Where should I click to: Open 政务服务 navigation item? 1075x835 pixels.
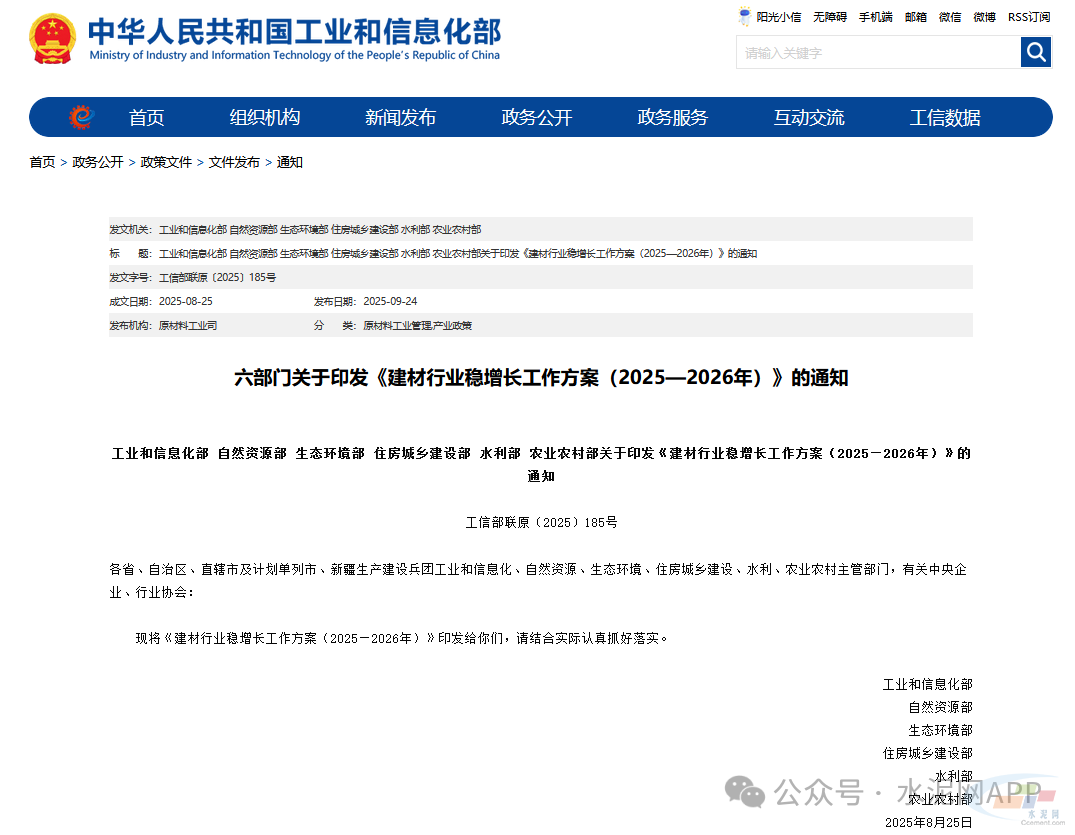click(x=672, y=117)
